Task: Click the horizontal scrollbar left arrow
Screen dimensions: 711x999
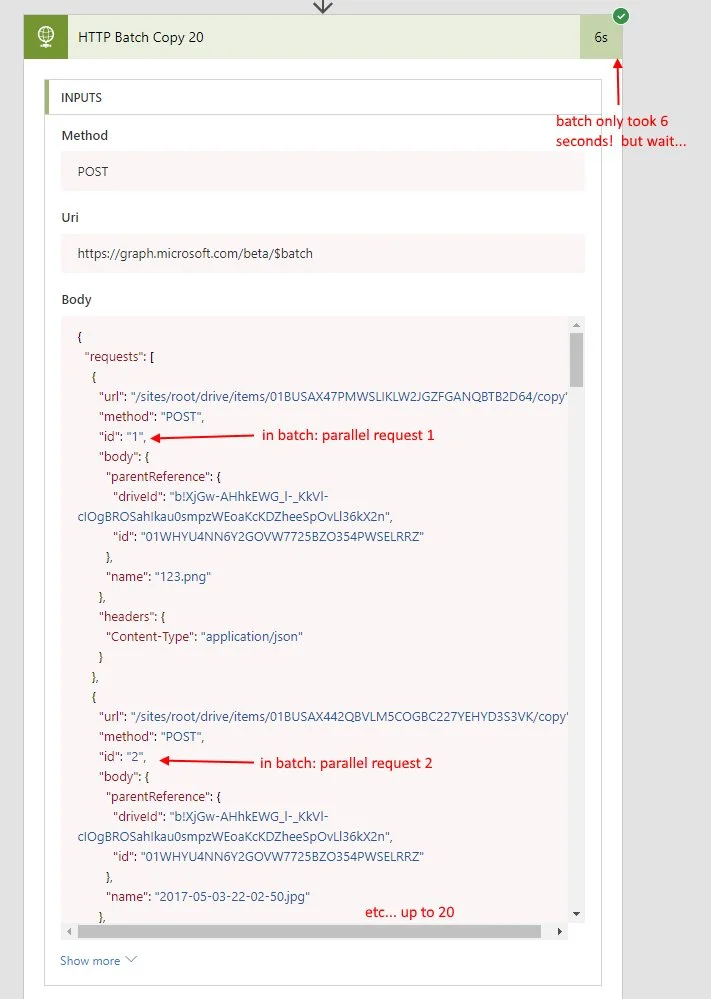Action: (69, 931)
